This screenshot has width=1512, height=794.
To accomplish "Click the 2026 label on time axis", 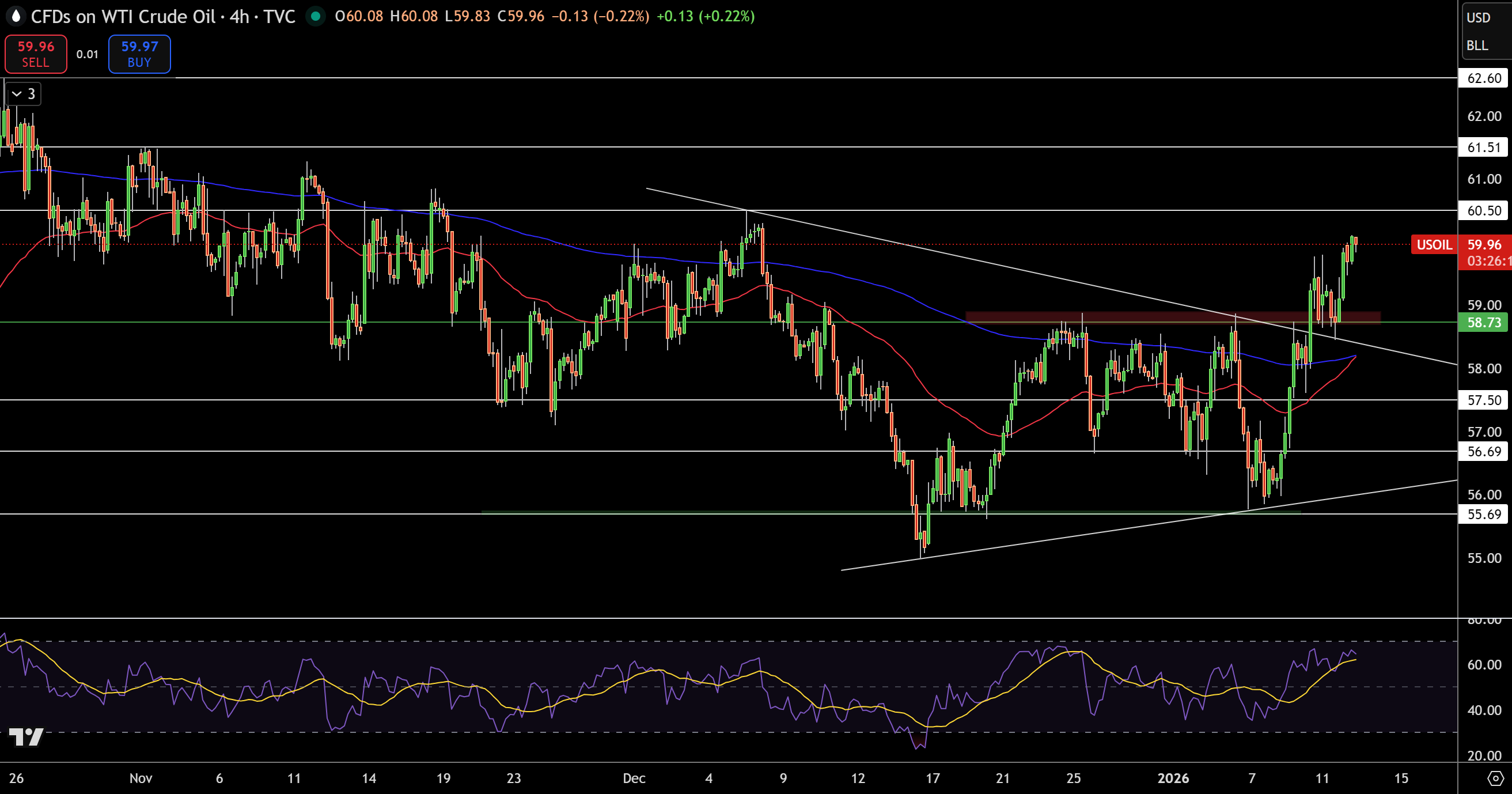I will pos(1173,778).
